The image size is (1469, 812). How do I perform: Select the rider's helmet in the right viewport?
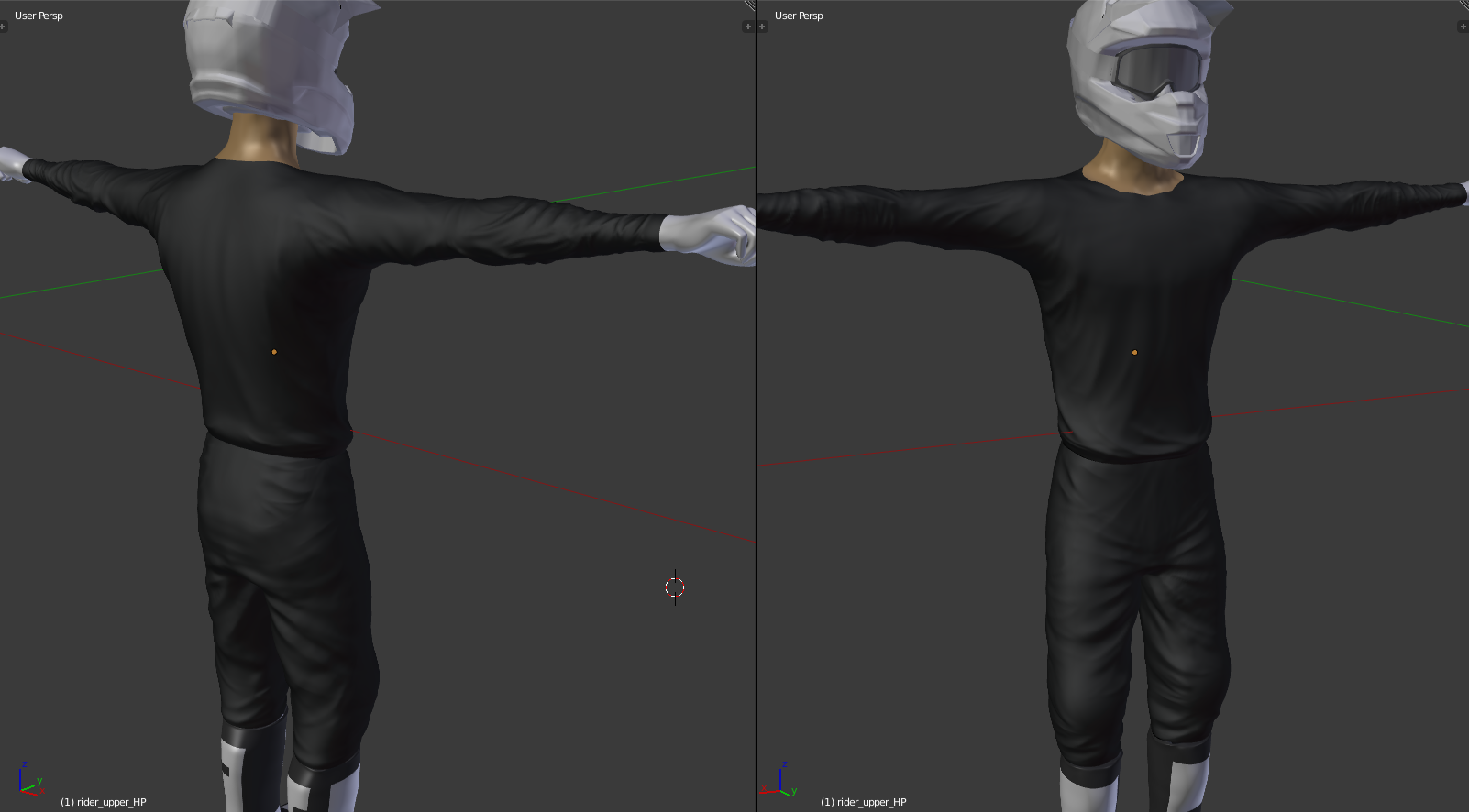pyautogui.click(x=1140, y=82)
